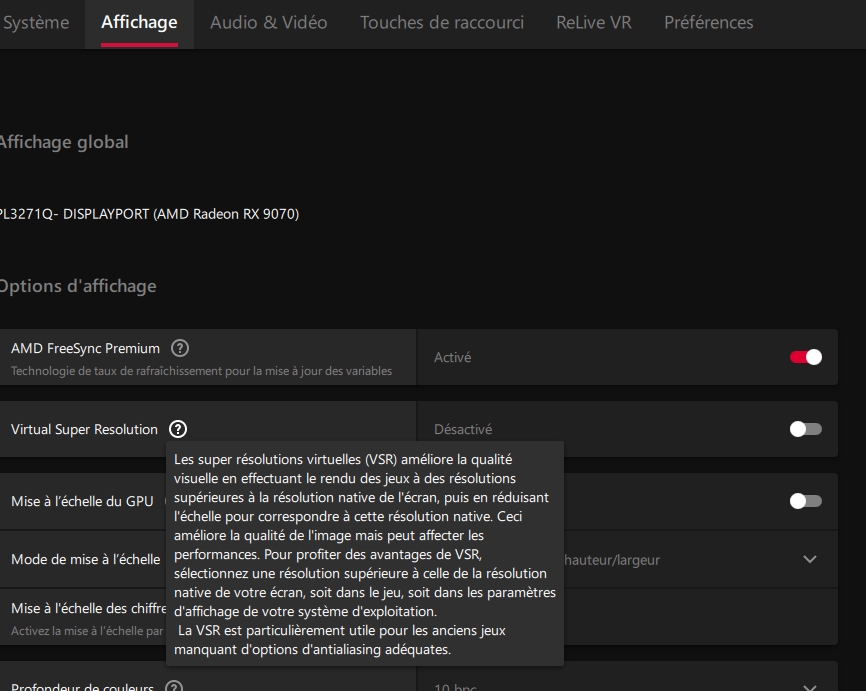Open the ReLive VR tab
This screenshot has width=866, height=691.
click(x=594, y=23)
